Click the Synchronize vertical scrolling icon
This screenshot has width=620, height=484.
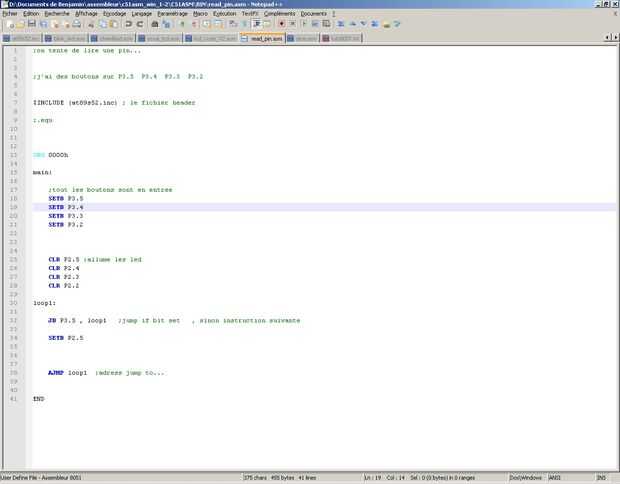(x=207, y=24)
